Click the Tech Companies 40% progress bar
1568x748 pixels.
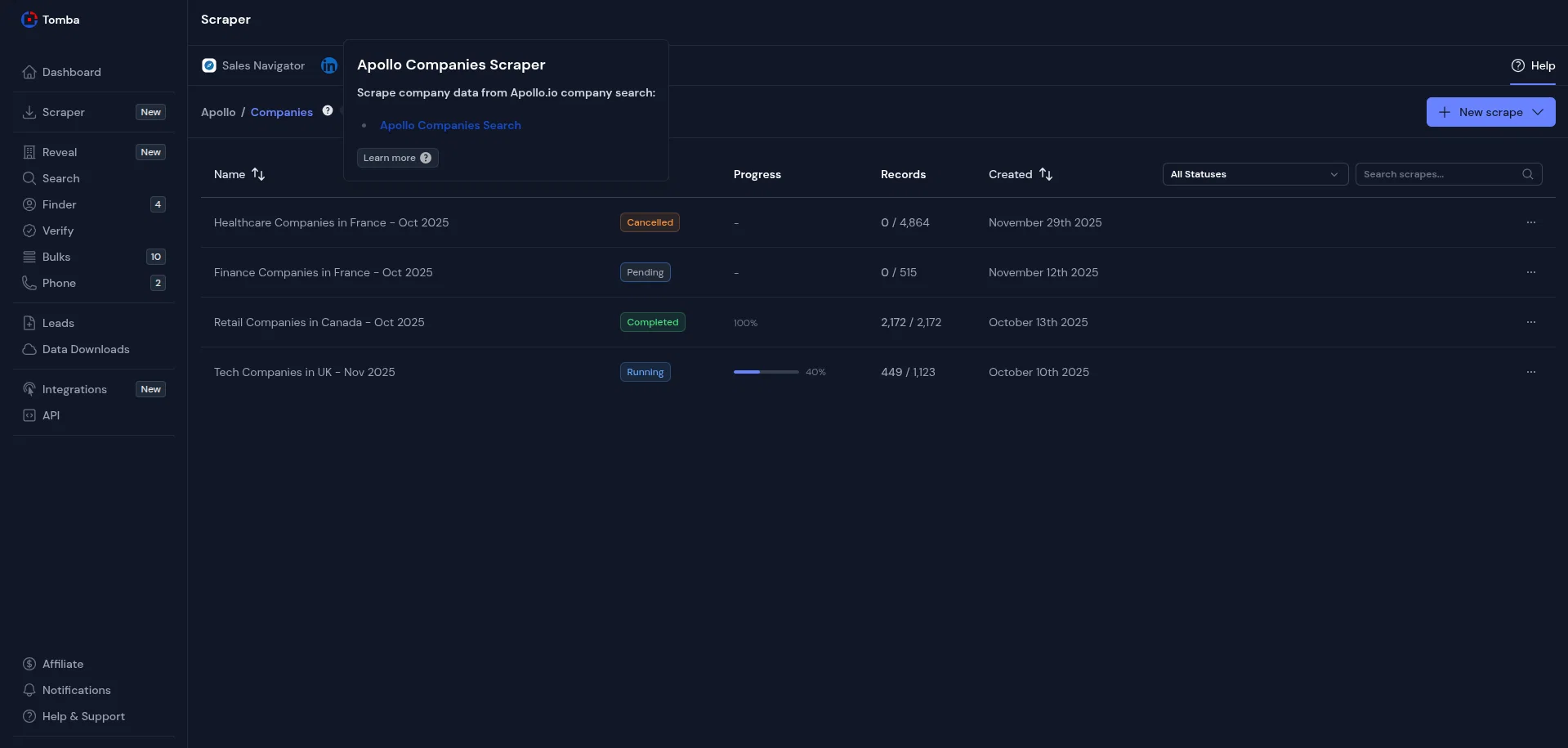pos(766,372)
